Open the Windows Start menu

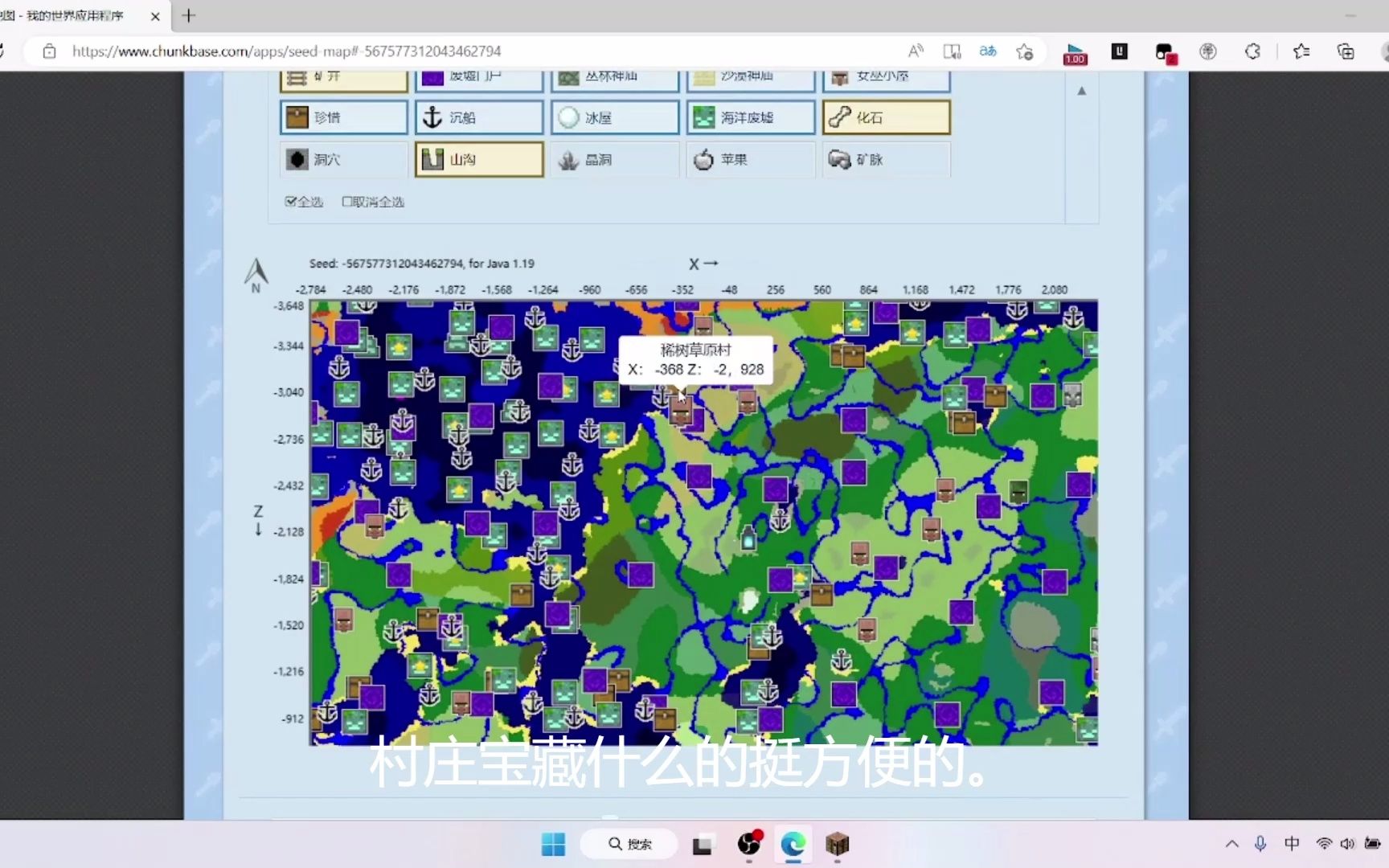(553, 845)
